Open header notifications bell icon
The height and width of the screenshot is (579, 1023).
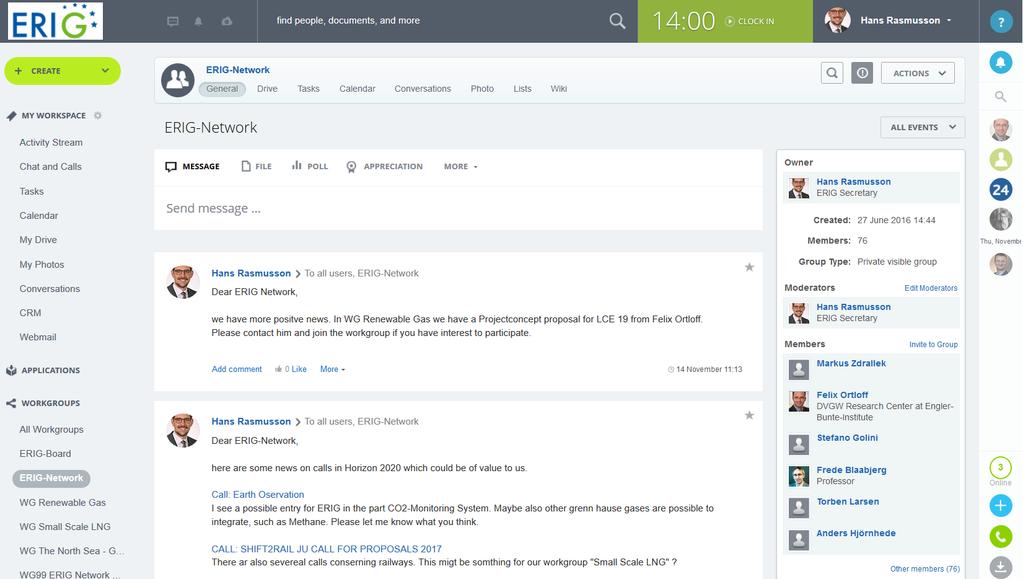point(198,21)
